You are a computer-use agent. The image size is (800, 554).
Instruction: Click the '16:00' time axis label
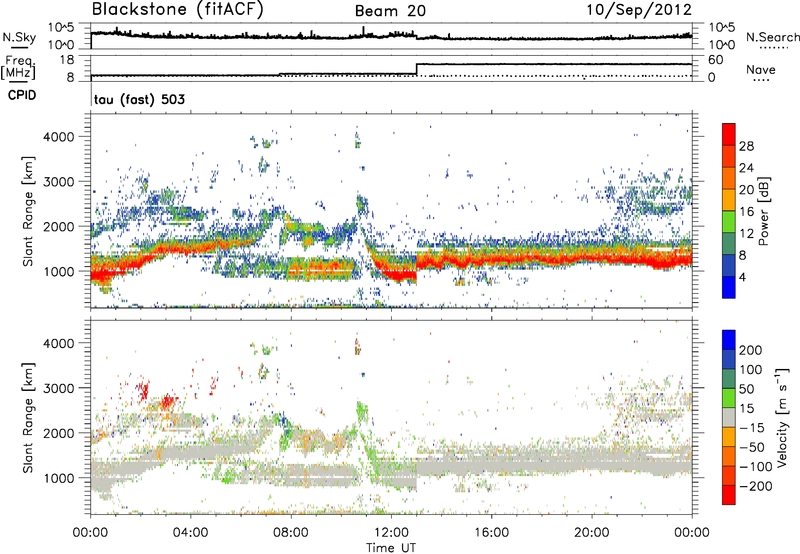point(491,533)
